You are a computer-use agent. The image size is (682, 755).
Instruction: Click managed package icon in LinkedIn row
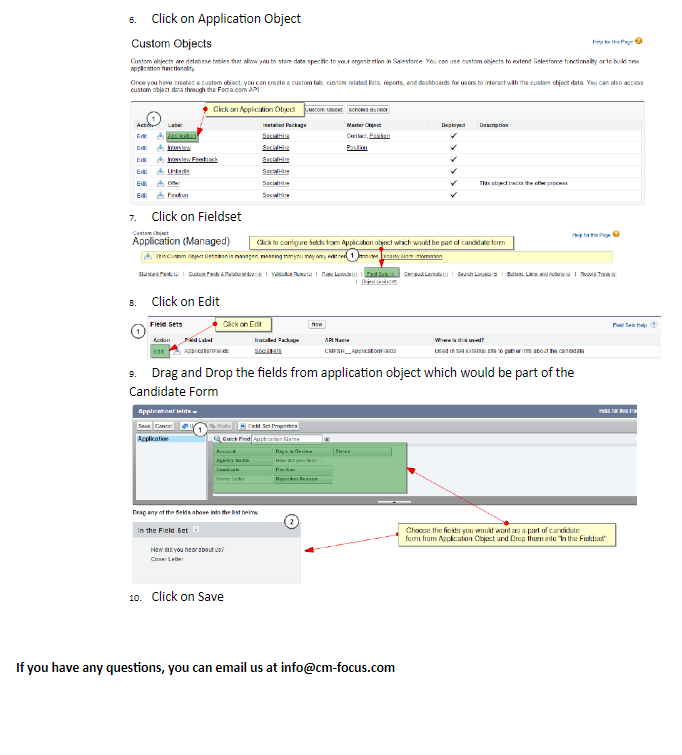[160, 171]
